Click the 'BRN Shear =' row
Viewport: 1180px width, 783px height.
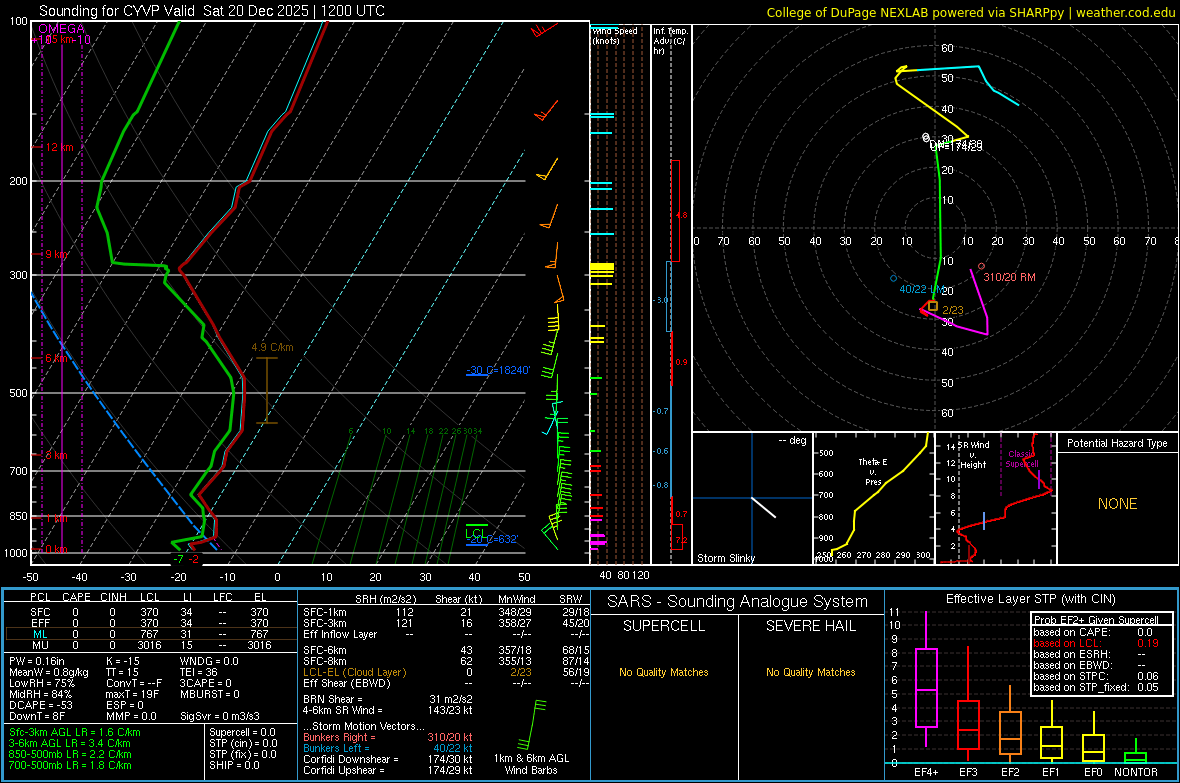click(x=388, y=699)
